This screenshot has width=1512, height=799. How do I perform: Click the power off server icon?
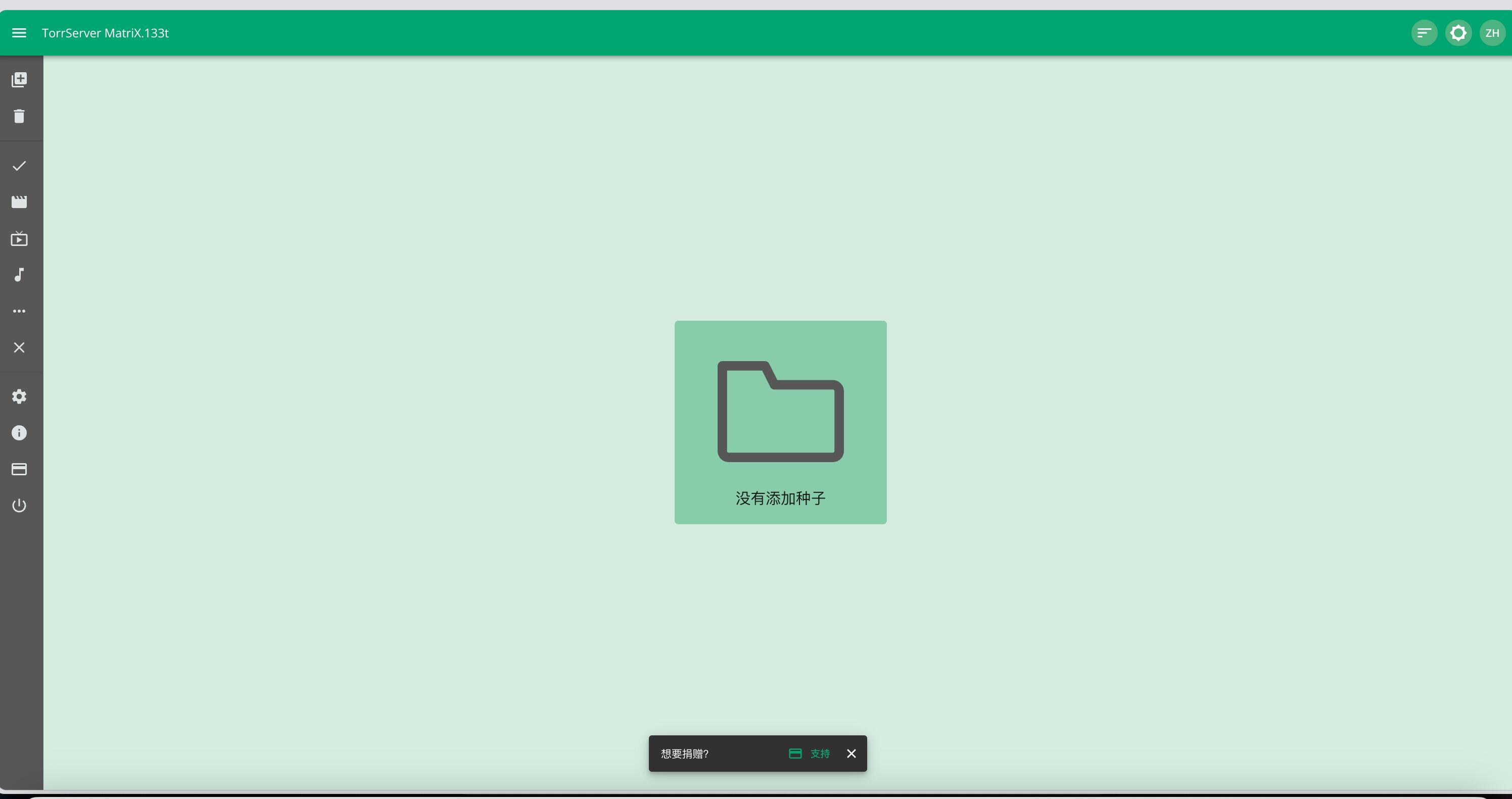[19, 505]
